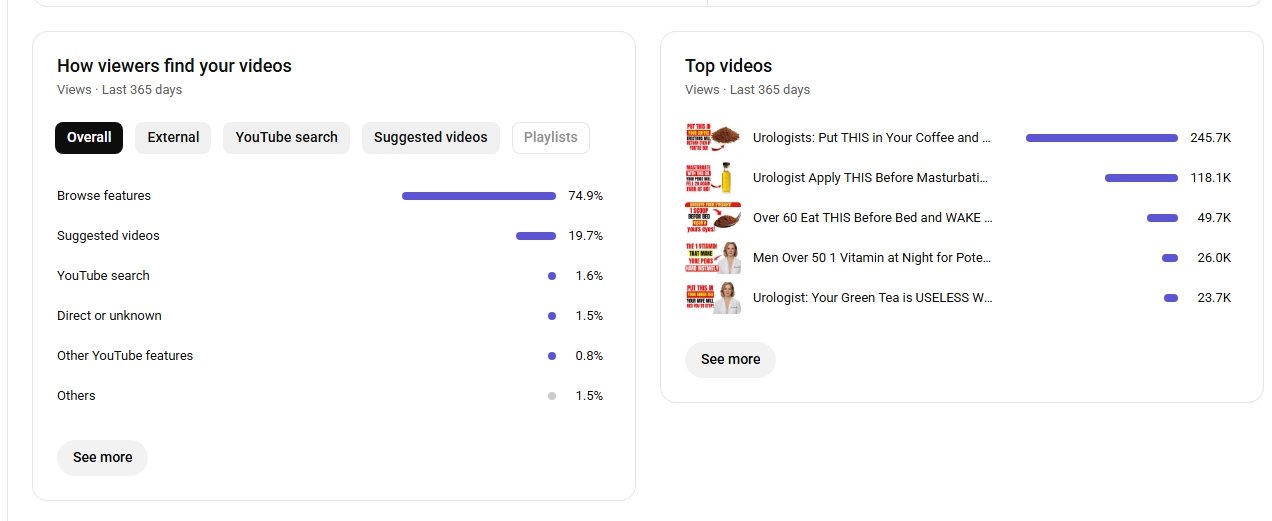This screenshot has height=521, width=1272.
Task: Expand traffic sources with See more
Action: click(102, 458)
